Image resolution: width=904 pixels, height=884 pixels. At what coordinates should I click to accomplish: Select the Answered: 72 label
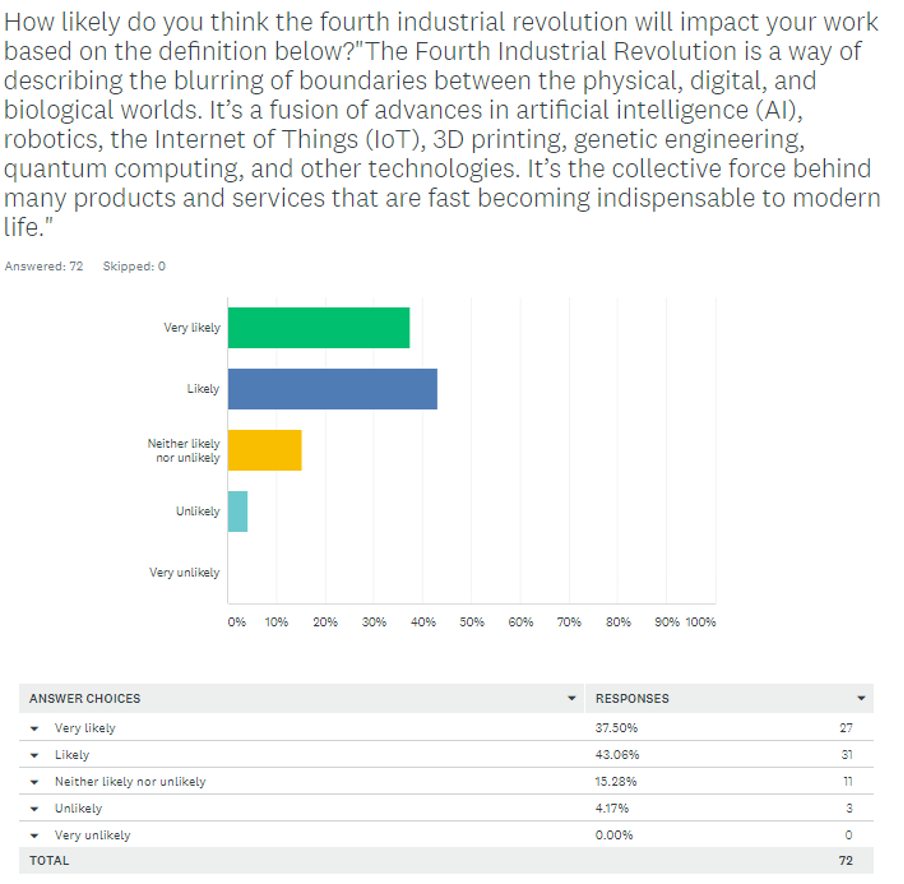point(44,266)
